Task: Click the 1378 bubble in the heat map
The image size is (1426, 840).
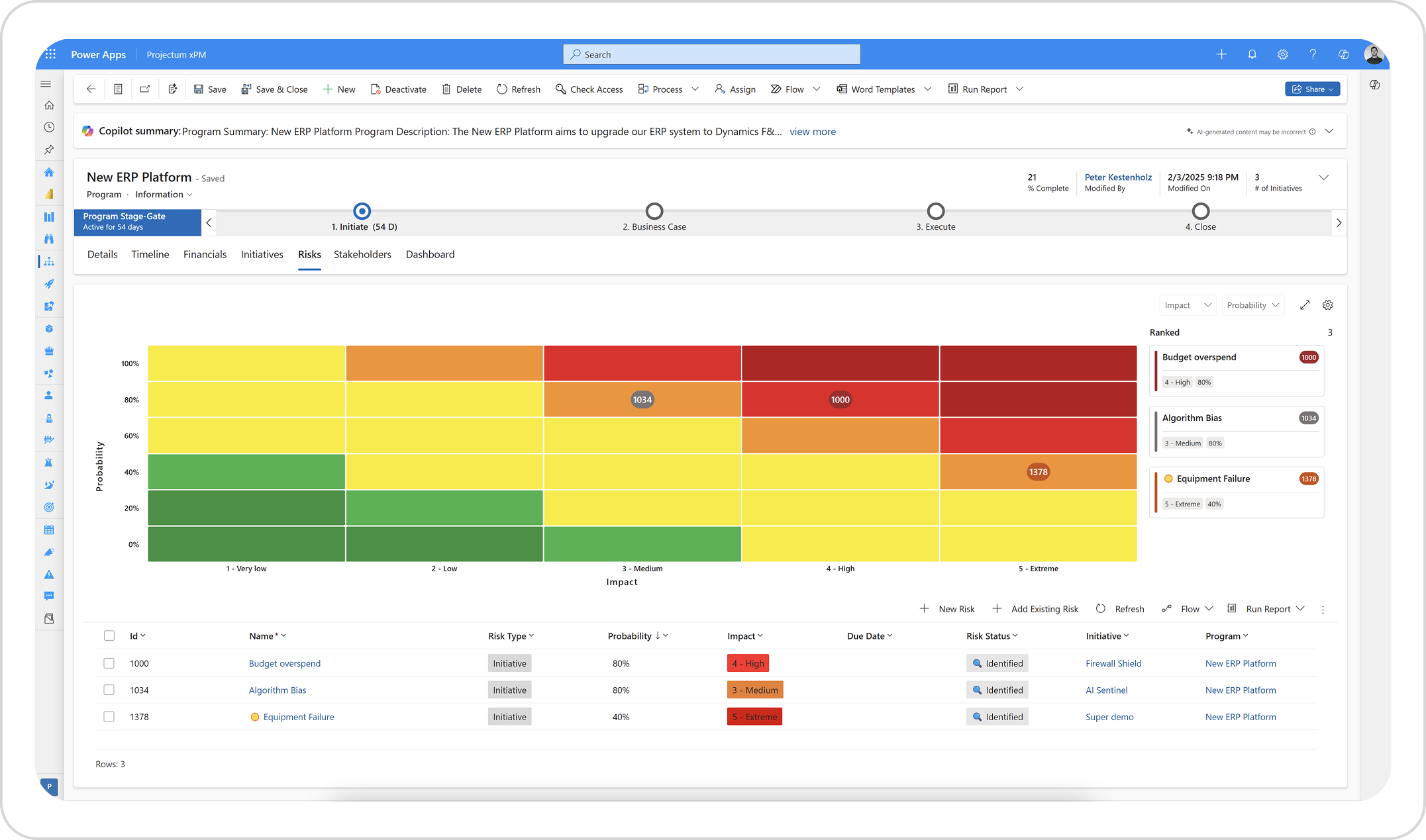Action: (x=1038, y=472)
